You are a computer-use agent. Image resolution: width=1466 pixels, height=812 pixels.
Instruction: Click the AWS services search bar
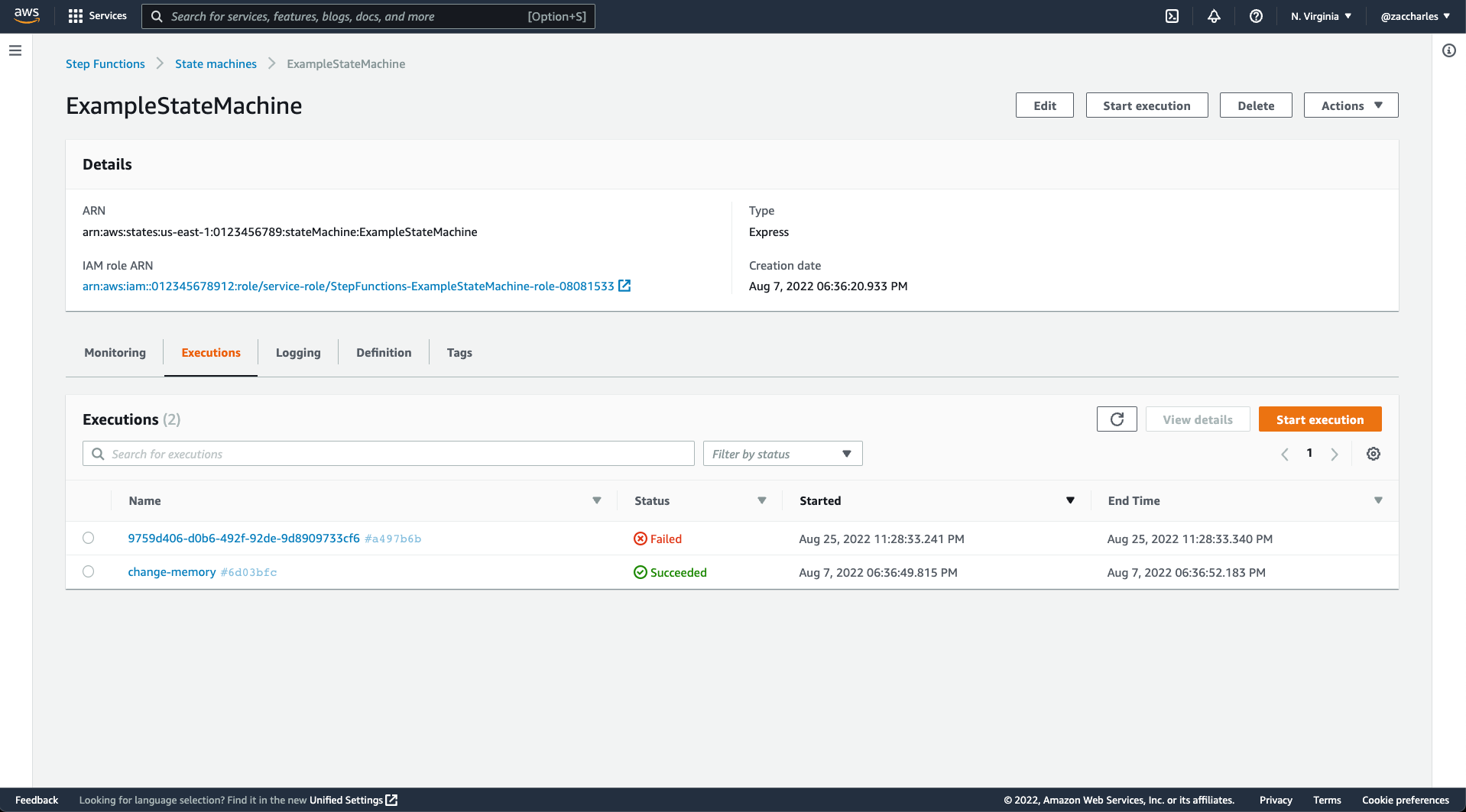(368, 16)
